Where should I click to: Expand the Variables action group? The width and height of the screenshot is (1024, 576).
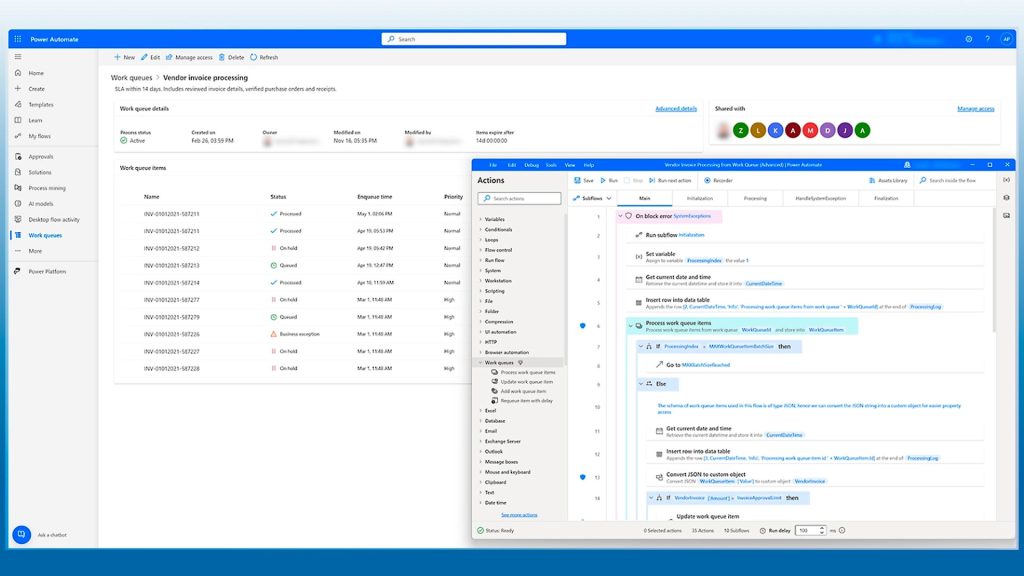coord(494,219)
